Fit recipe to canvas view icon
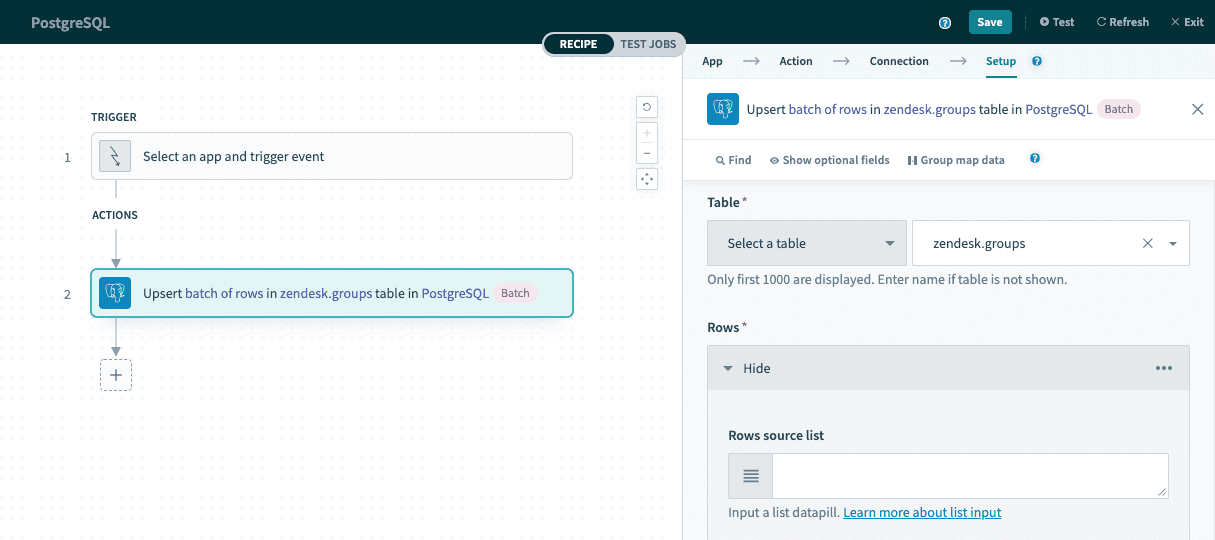This screenshot has height=540, width=1215. pos(647,179)
